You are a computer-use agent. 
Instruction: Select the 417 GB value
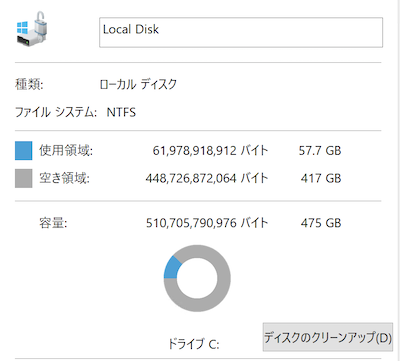(x=321, y=178)
